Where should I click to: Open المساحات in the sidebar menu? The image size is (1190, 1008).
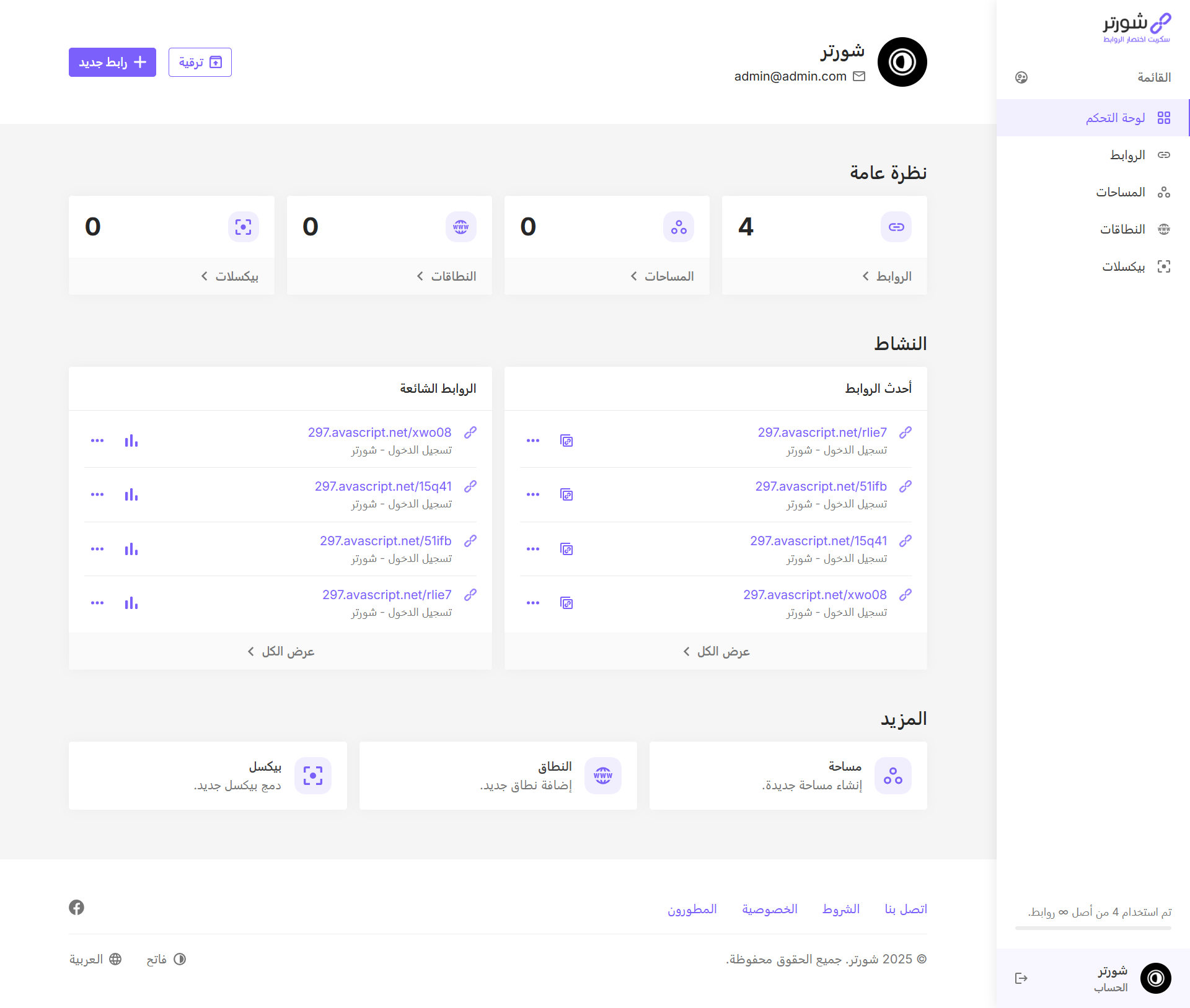pyautogui.click(x=1093, y=192)
